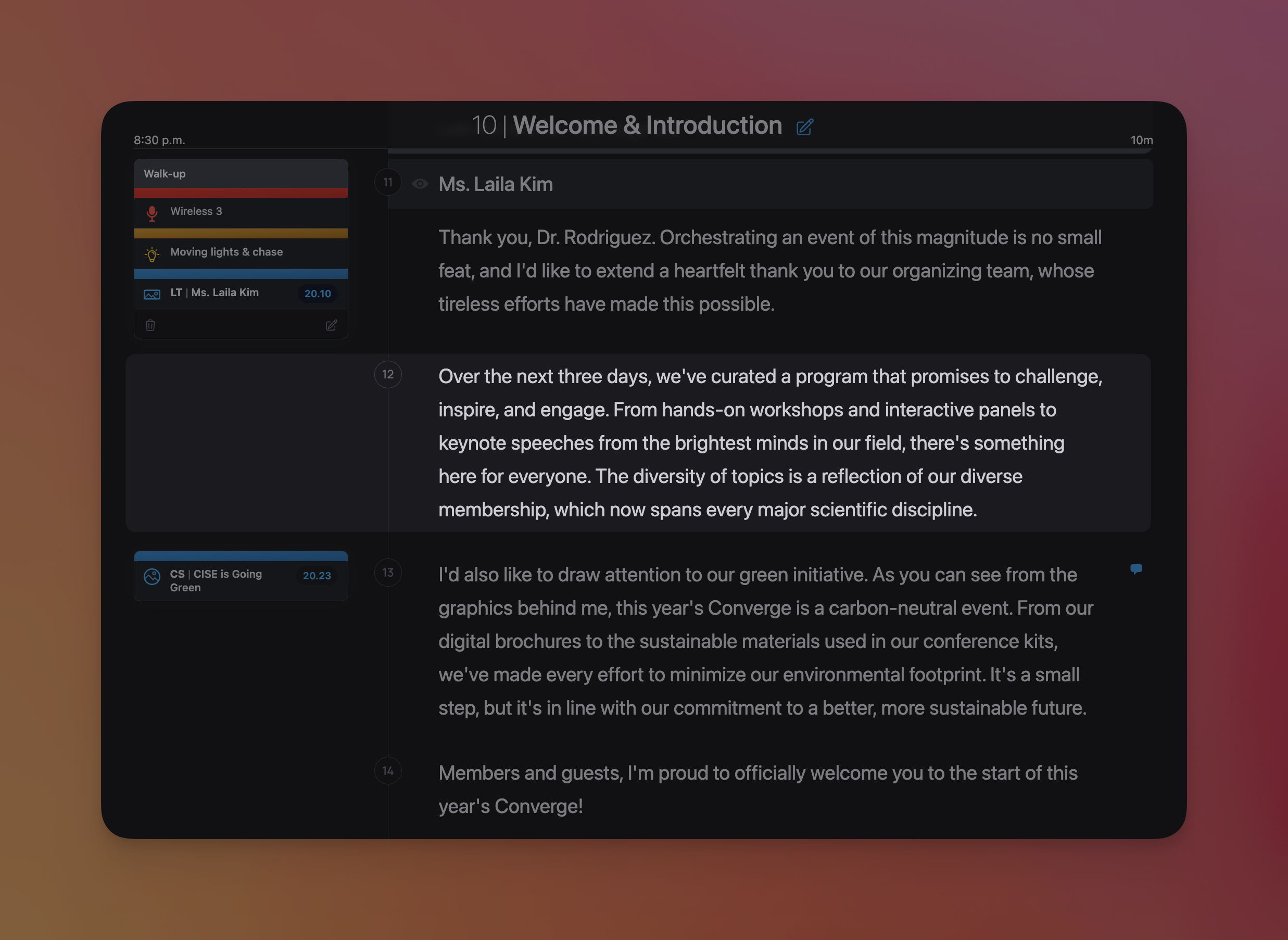Select line marker 14
Screen dimensions: 1288x940
387,771
